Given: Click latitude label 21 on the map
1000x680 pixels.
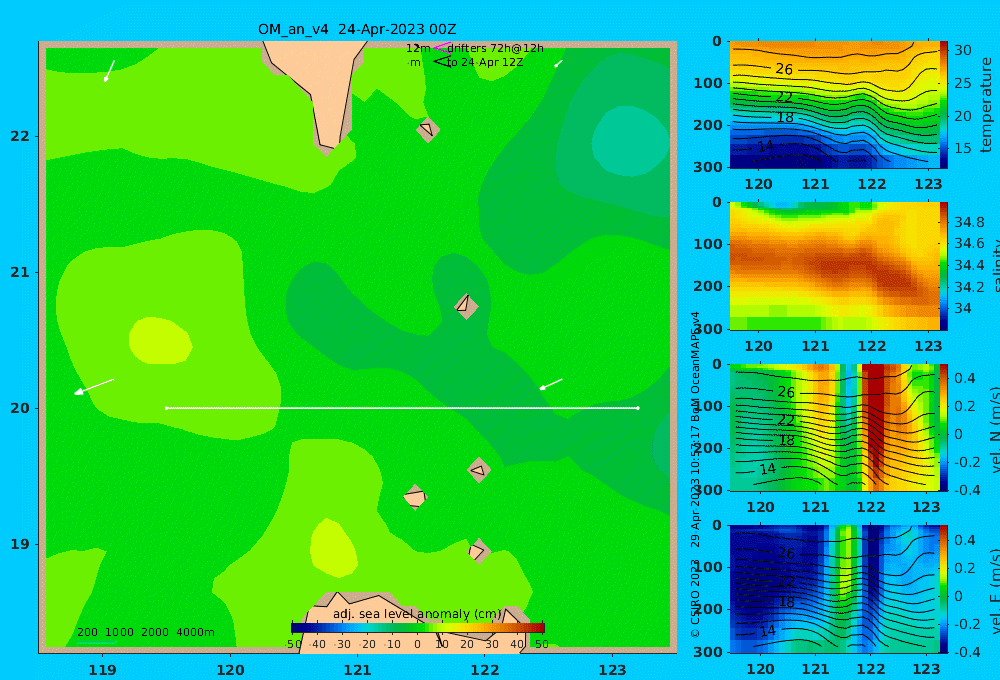Looking at the screenshot, I should [x=20, y=272].
